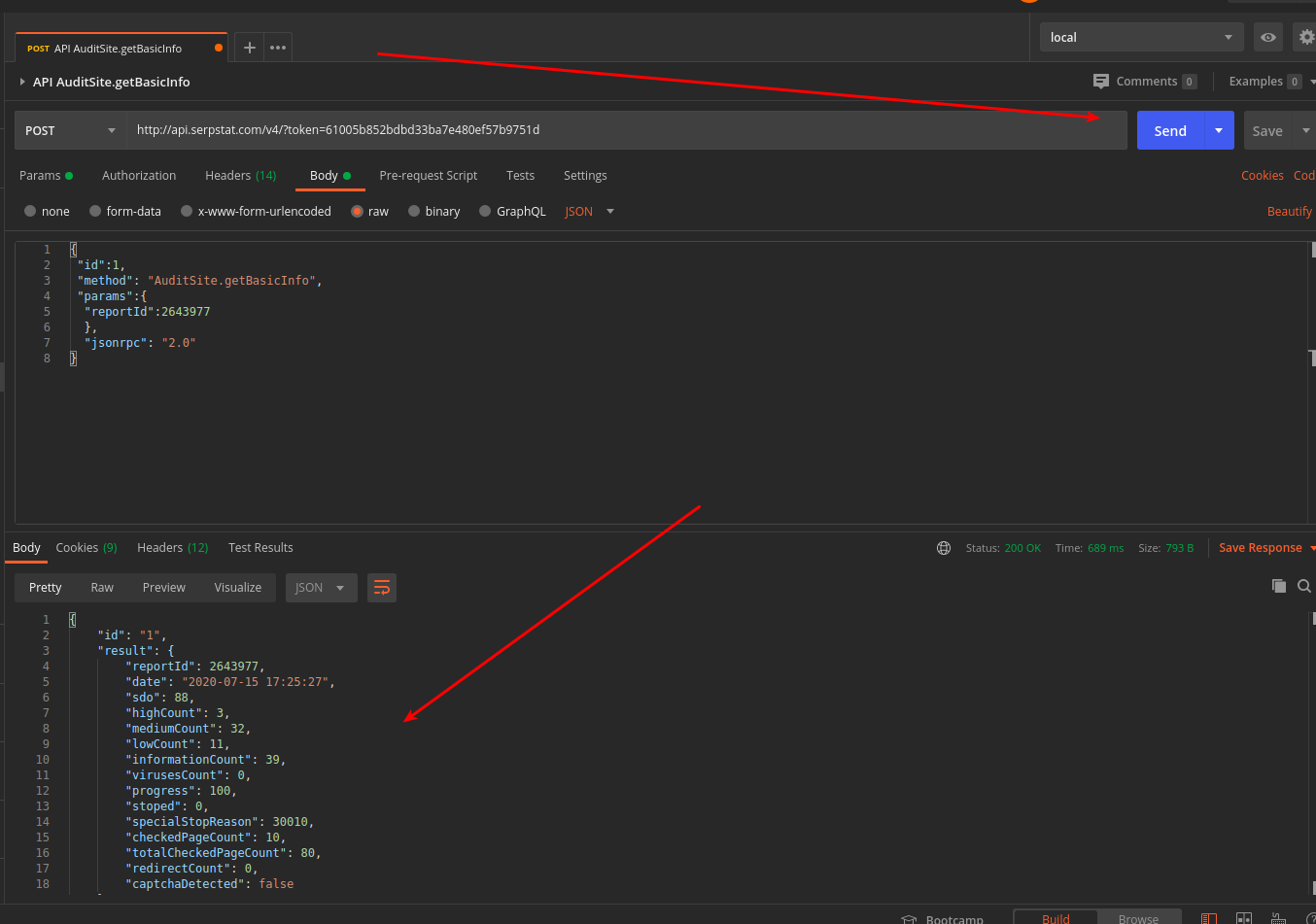This screenshot has height=924, width=1316.
Task: Open manage environments gear icon
Action: tap(1306, 37)
